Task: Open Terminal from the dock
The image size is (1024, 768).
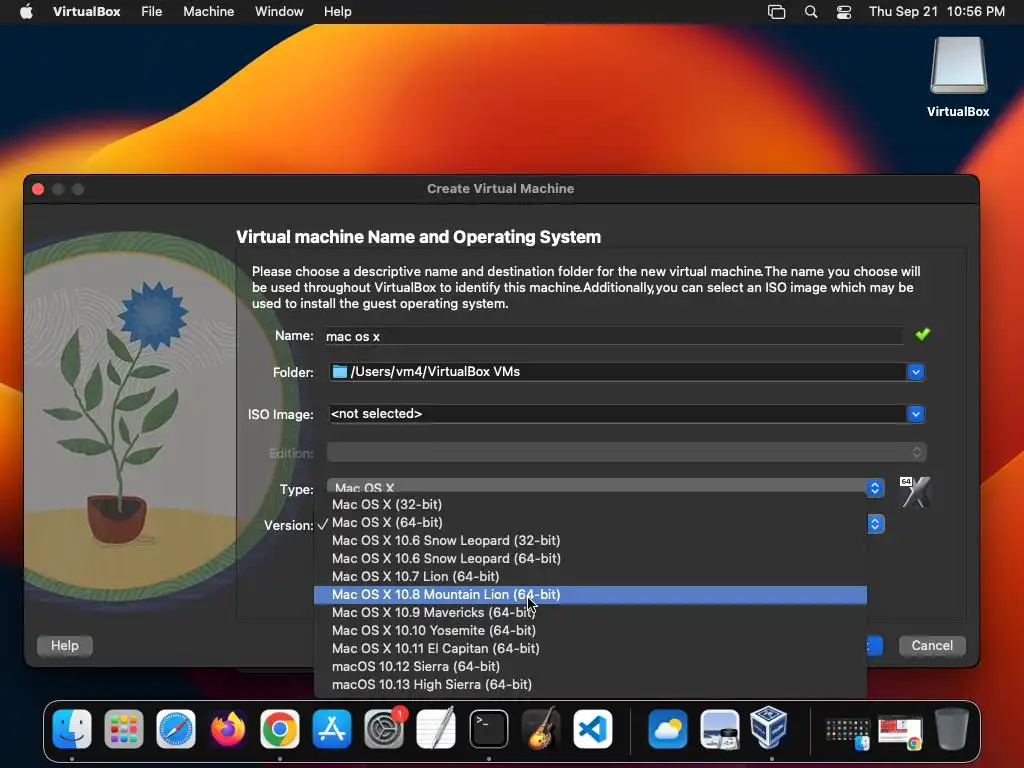Action: coord(488,729)
